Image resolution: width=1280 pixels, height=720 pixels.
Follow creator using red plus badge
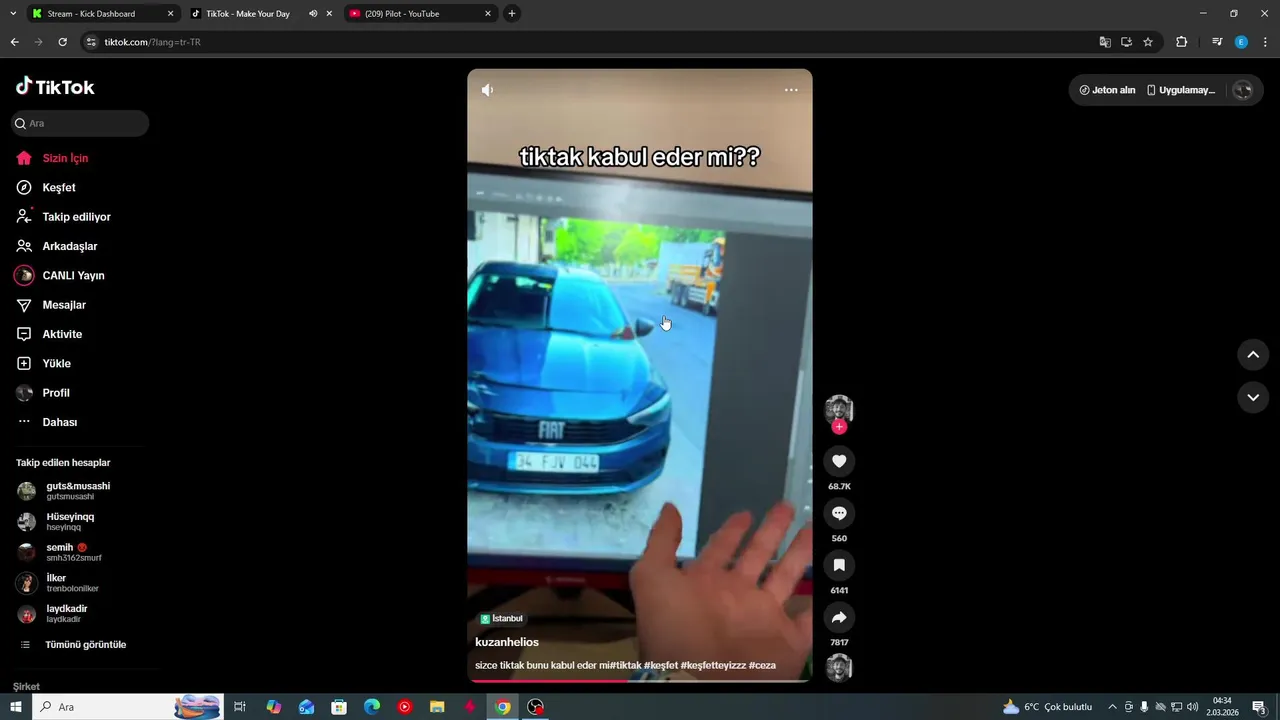pyautogui.click(x=839, y=427)
